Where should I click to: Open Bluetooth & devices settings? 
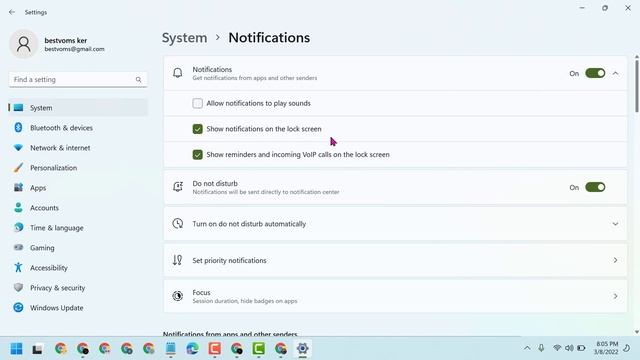[78, 128]
